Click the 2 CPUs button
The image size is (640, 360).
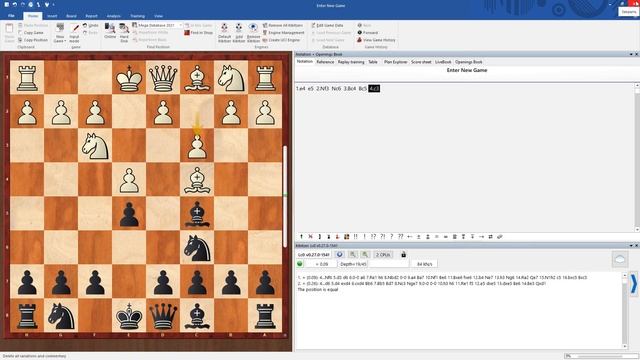pos(383,255)
